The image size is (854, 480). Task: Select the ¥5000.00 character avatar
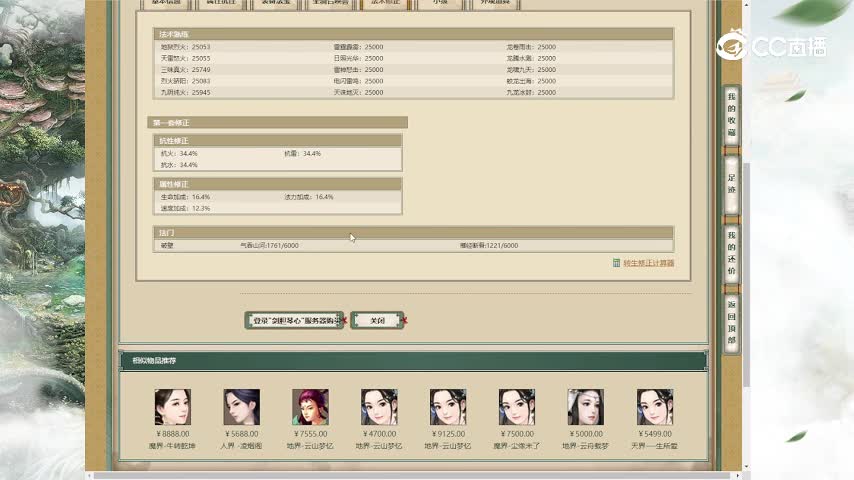pos(586,407)
